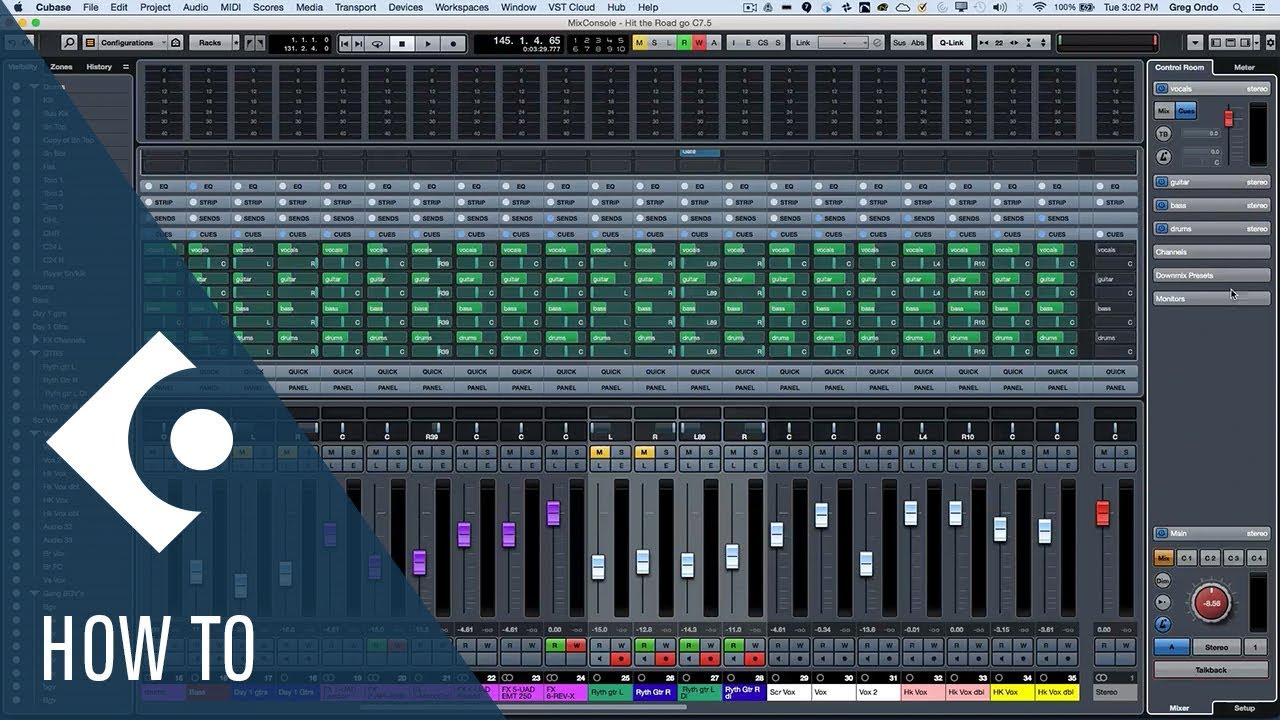Toggle the Main control room power button

pos(1162,534)
